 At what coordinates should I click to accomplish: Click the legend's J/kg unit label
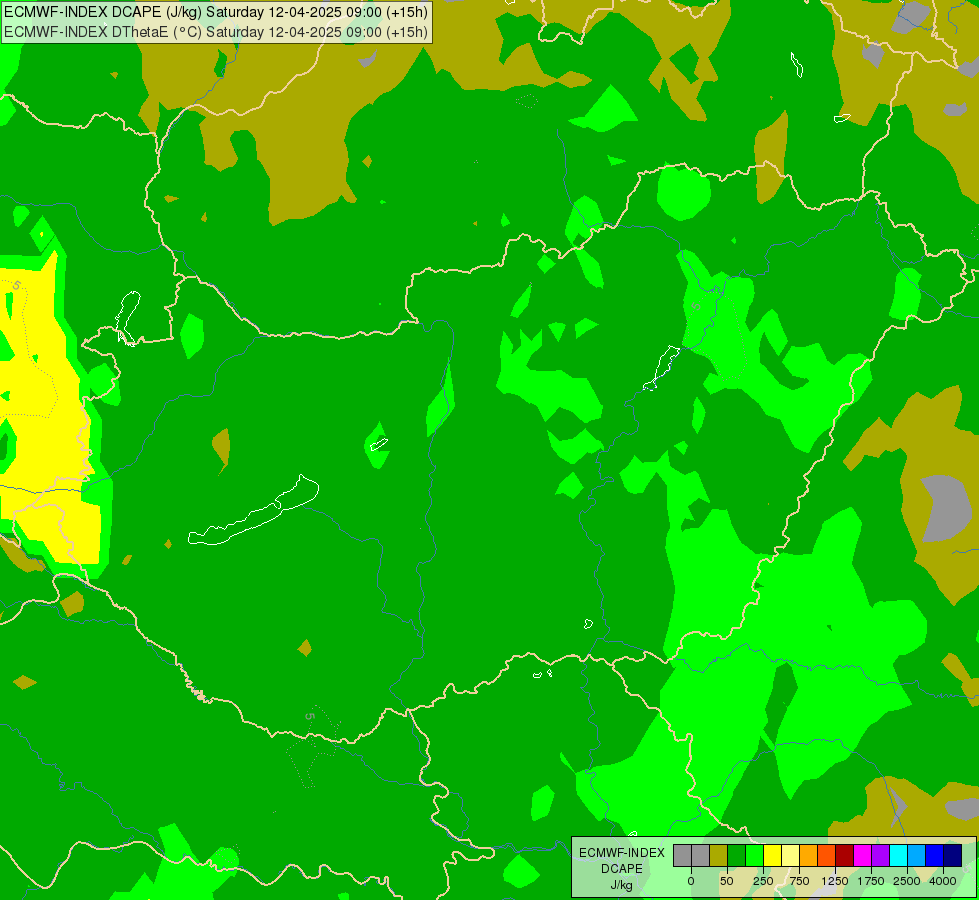(621, 885)
